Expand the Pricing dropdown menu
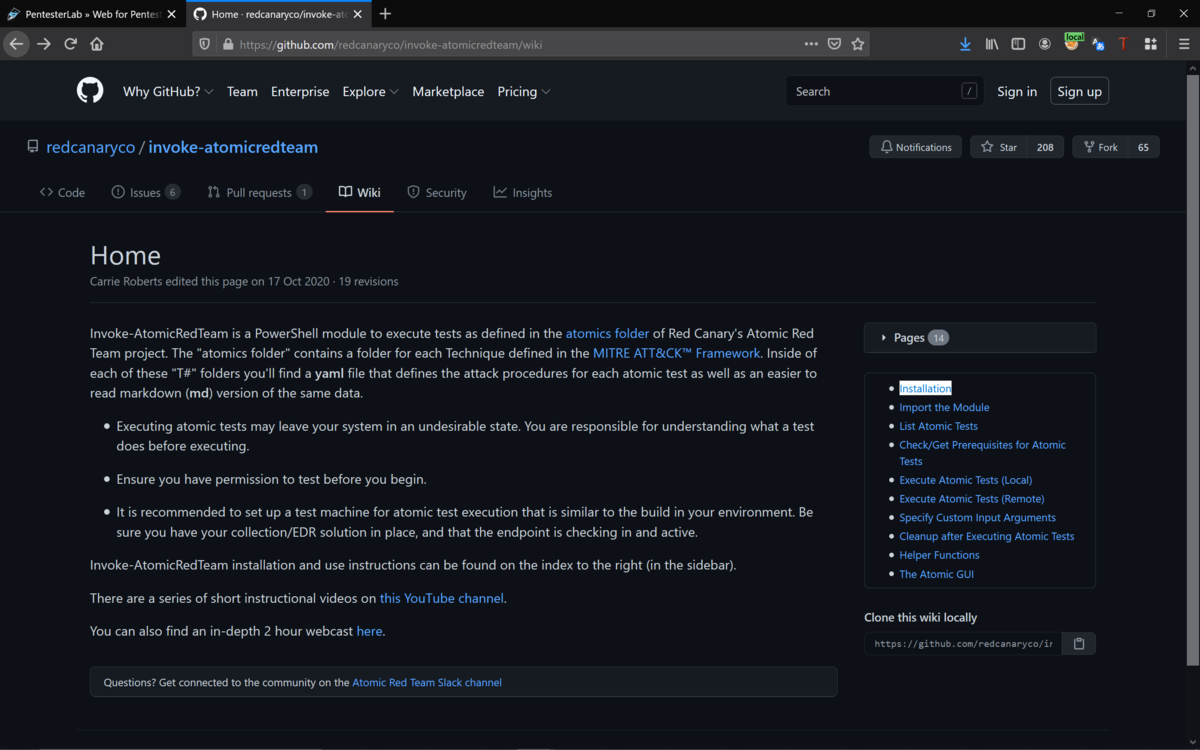1200x750 pixels. pyautogui.click(x=524, y=91)
